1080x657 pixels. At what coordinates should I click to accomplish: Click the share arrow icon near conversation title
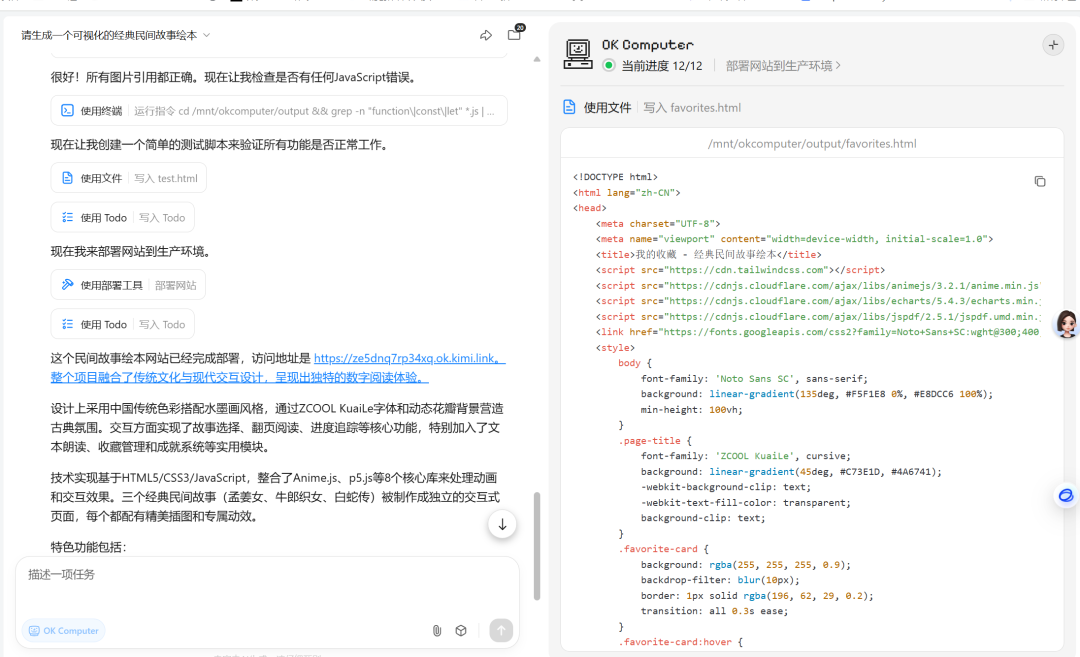[x=486, y=34]
